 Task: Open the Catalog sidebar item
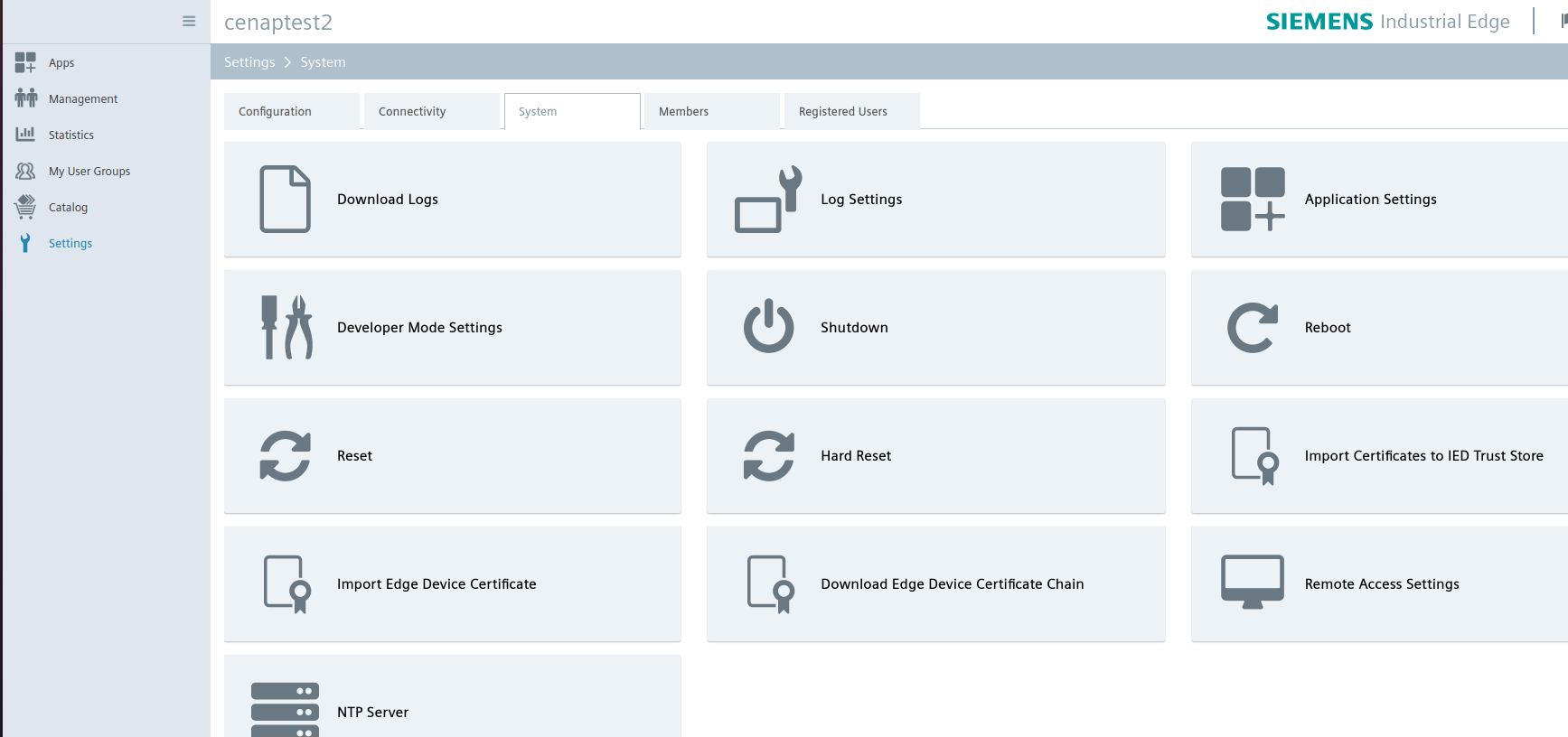tap(68, 208)
